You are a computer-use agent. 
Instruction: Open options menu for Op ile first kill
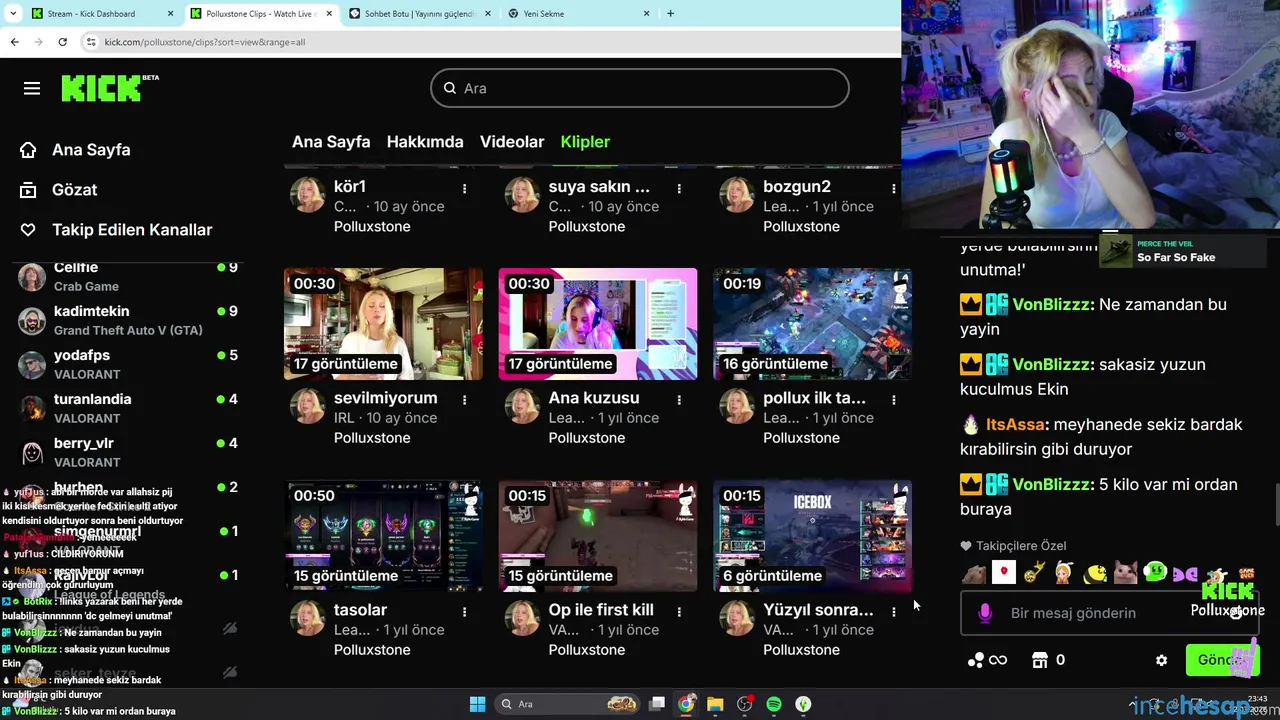[679, 611]
